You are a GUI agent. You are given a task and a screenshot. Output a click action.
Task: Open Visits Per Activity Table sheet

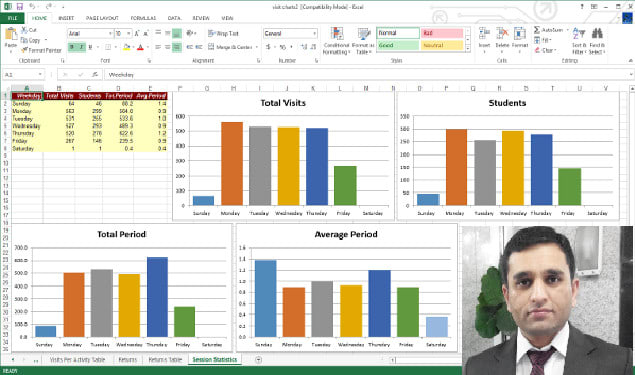pyautogui.click(x=77, y=359)
